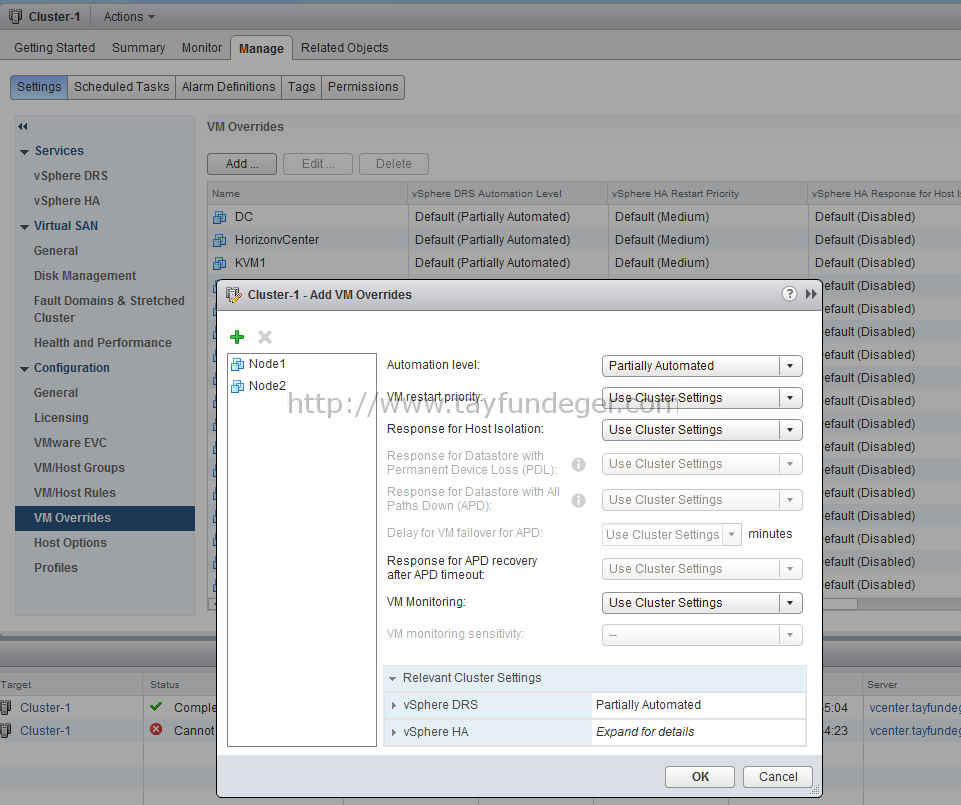Click the Node2 VM icon in dialog
The width and height of the screenshot is (961, 805).
[237, 386]
